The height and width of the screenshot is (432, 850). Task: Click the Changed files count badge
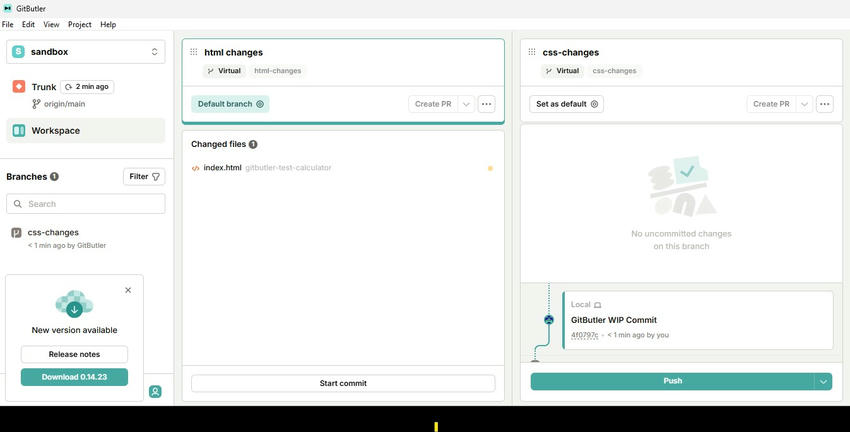pos(253,144)
